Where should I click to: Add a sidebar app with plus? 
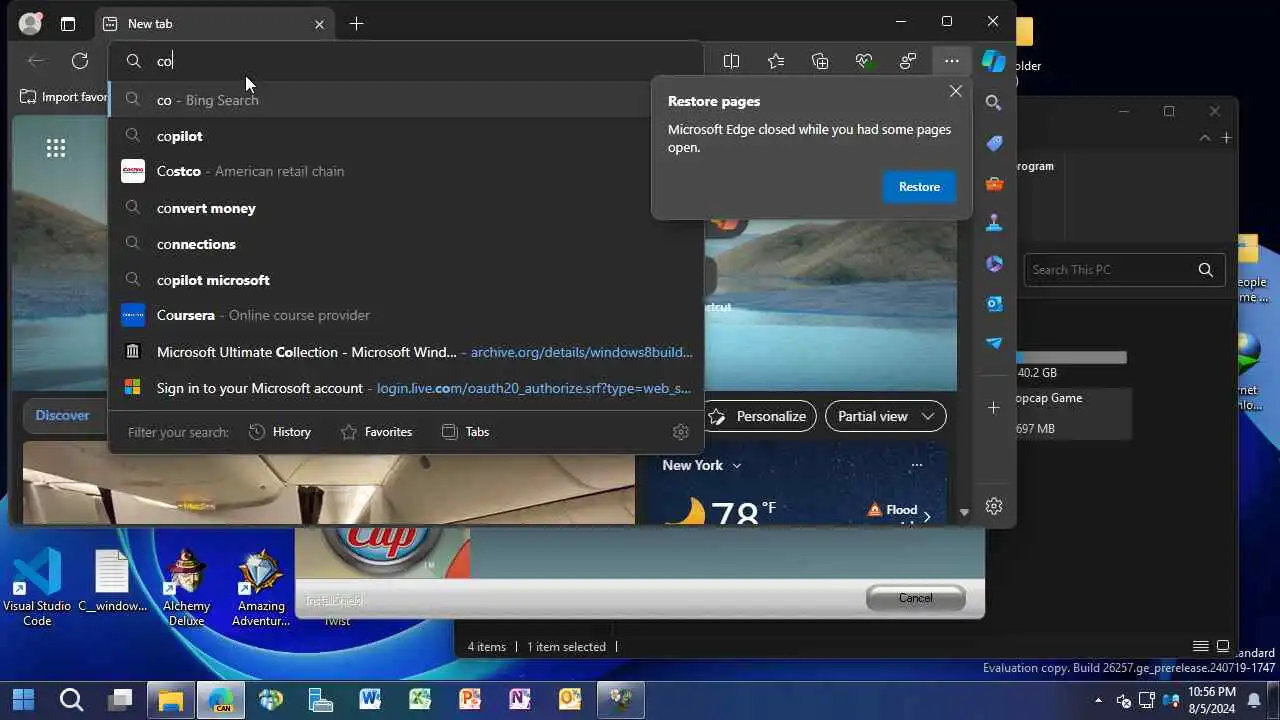click(x=993, y=407)
